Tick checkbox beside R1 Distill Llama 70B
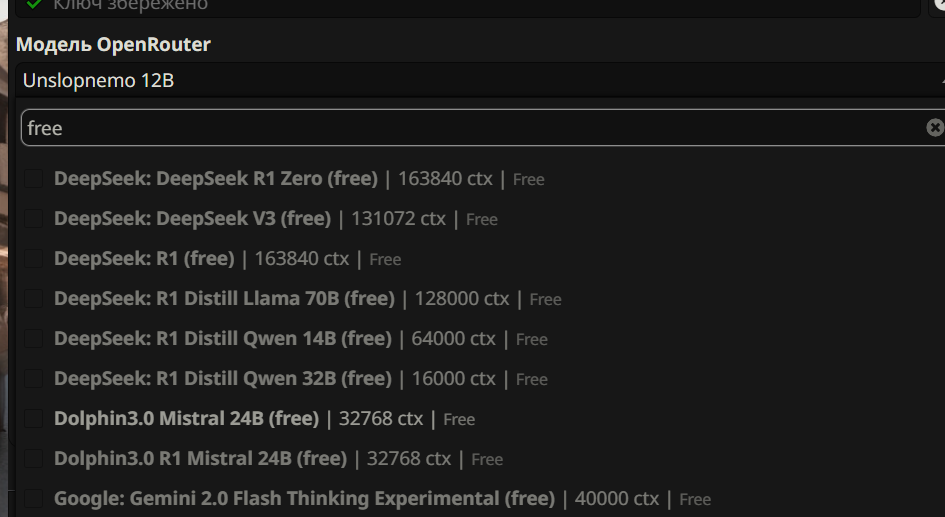 pos(33,299)
